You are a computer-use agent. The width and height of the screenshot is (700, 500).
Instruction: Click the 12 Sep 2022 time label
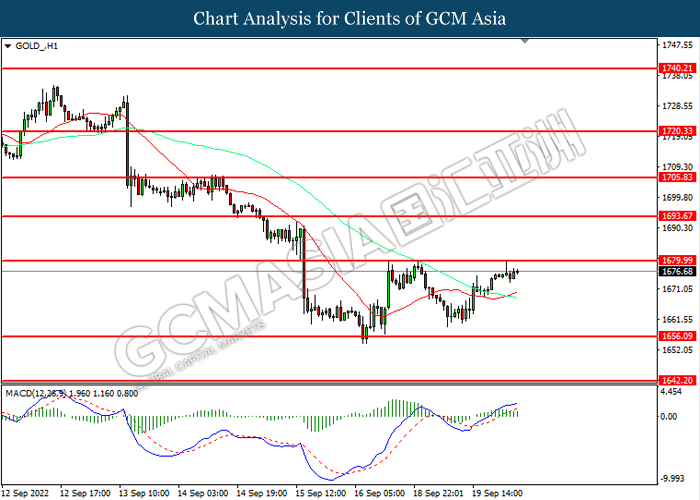pyautogui.click(x=25, y=493)
